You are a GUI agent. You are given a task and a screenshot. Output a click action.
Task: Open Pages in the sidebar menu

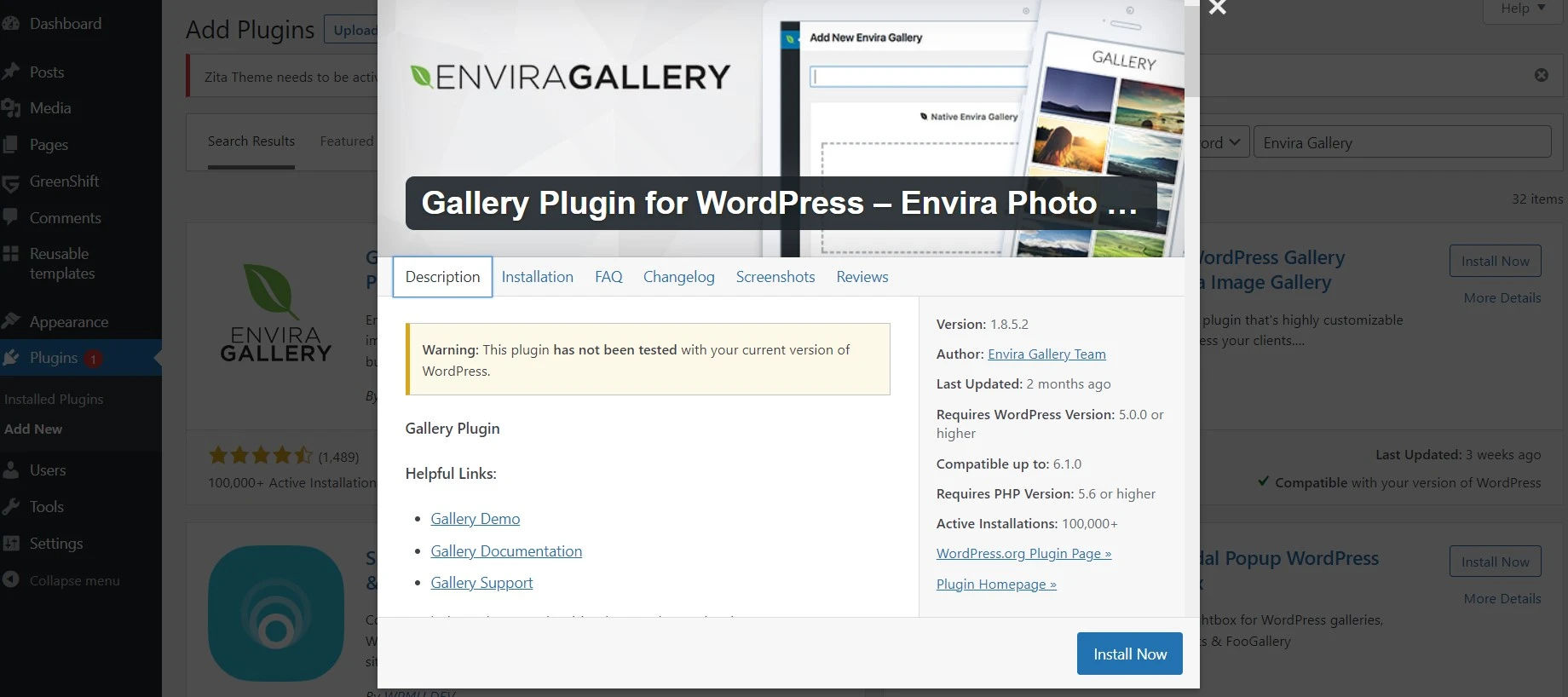[49, 145]
